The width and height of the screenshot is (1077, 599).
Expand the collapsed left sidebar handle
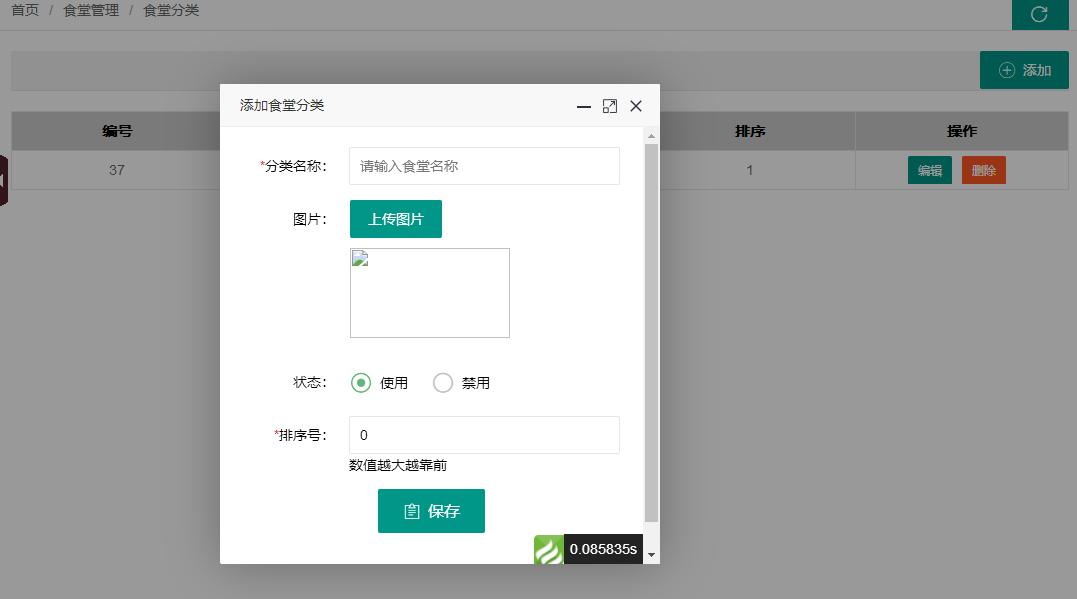4,180
